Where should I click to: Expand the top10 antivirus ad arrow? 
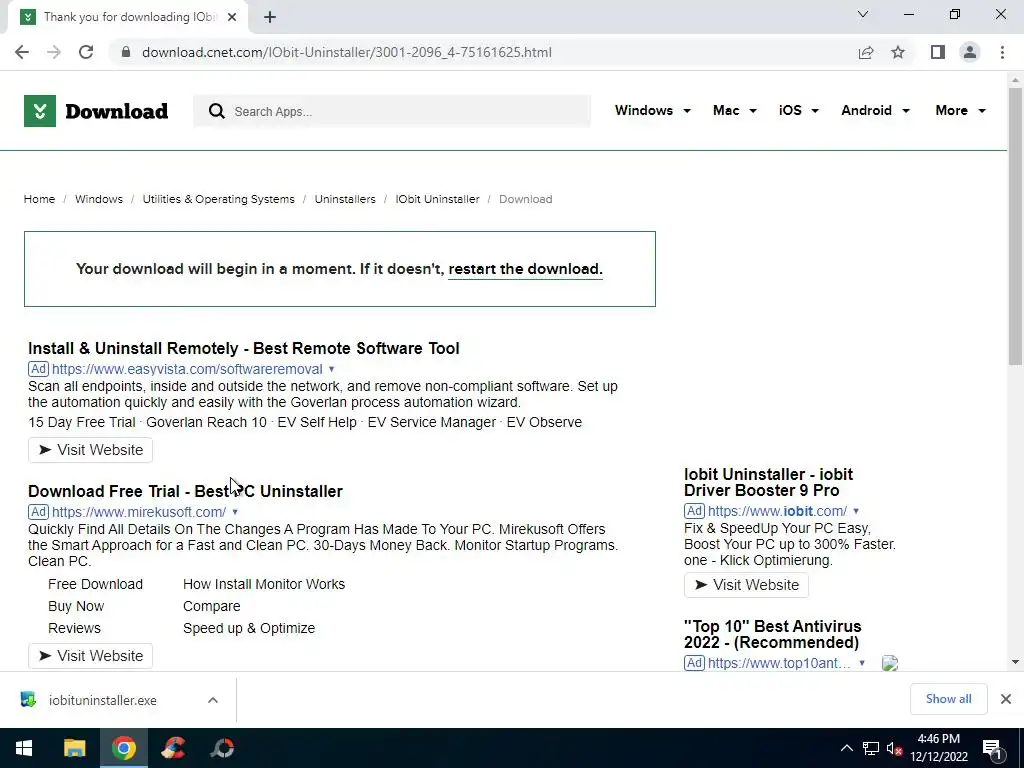coord(862,663)
